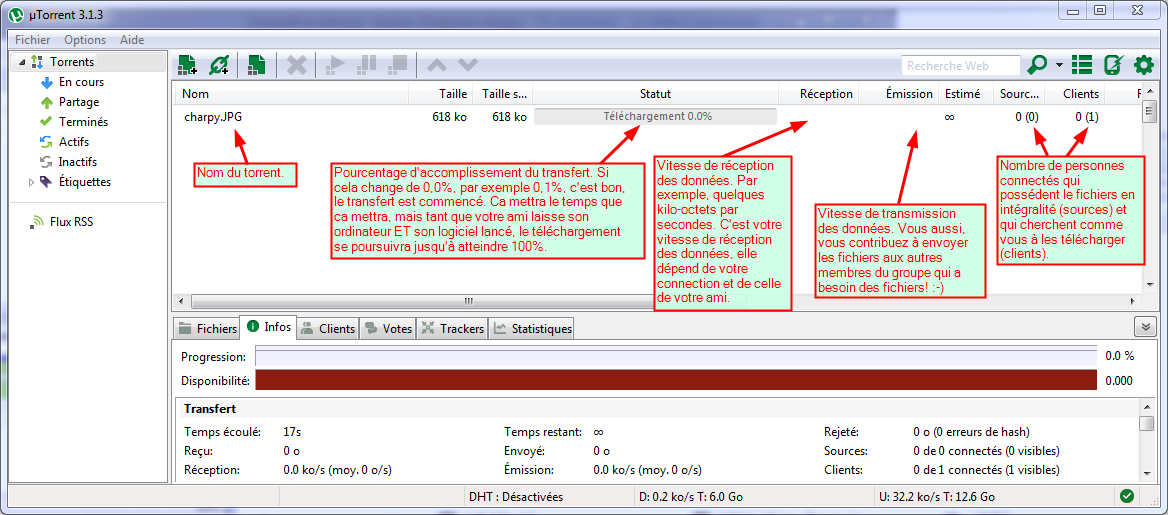1168x515 pixels.
Task: Open the Fichier menu
Action: [33, 40]
